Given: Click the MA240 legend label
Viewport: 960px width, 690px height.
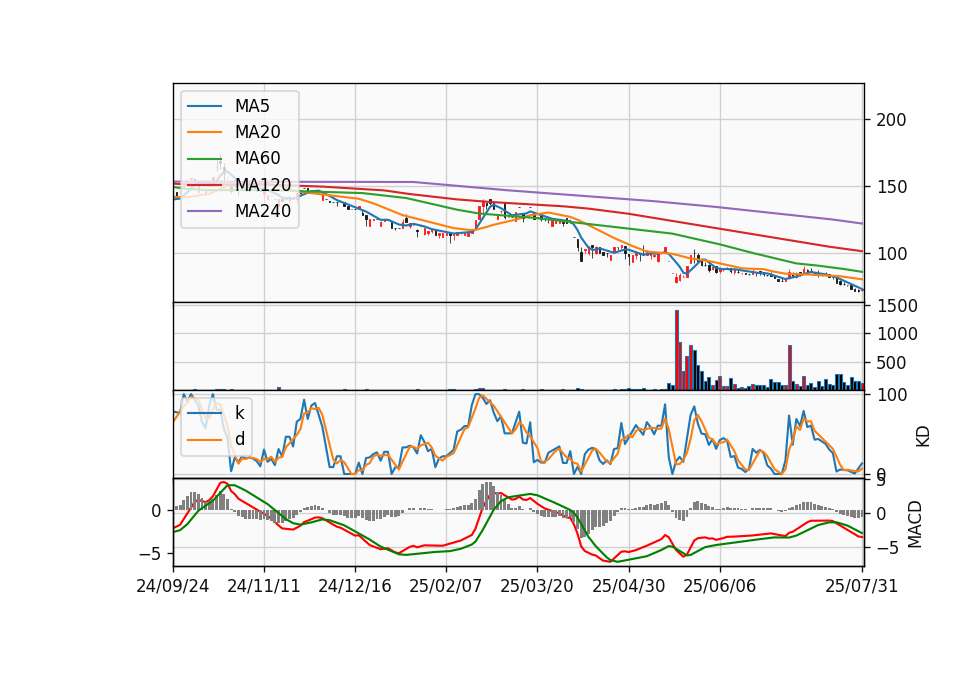Looking at the screenshot, I should pos(263,211).
